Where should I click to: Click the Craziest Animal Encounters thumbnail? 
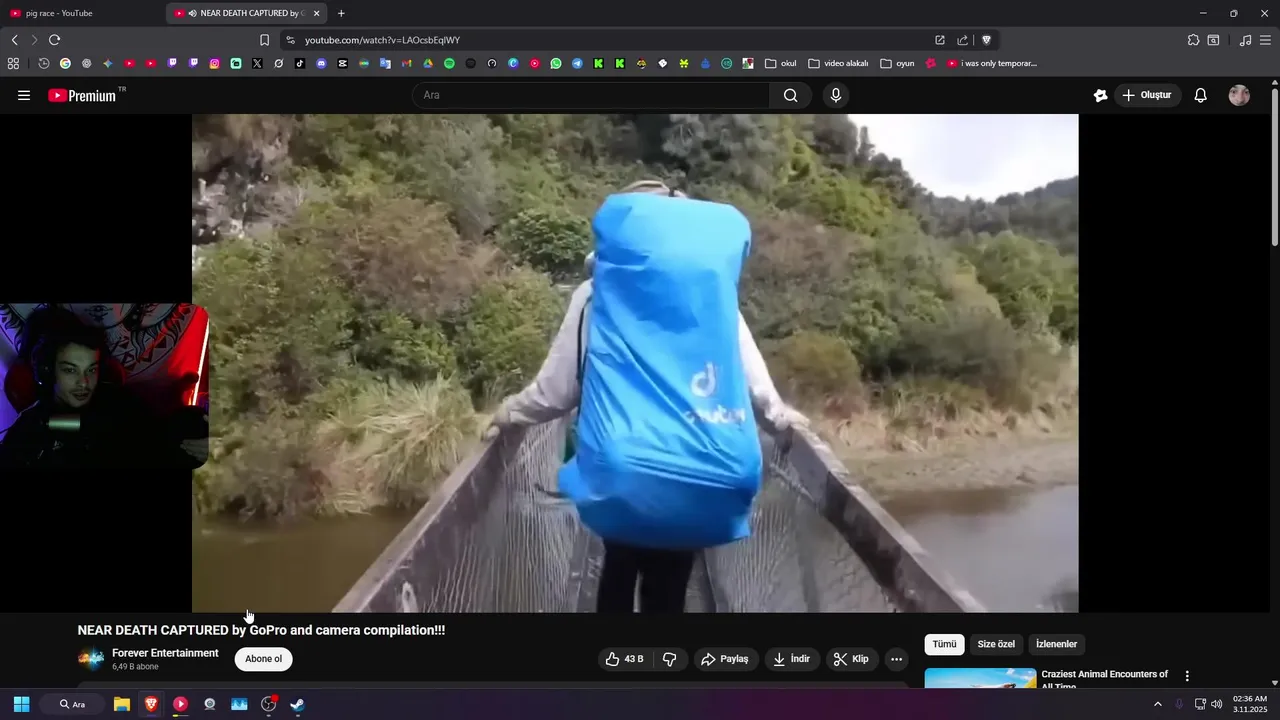[980, 678]
